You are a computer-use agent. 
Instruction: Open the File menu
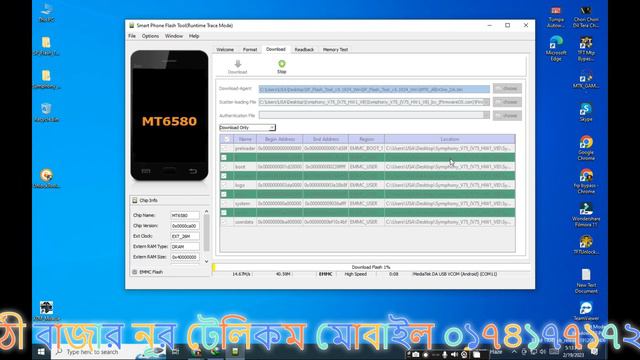point(132,36)
